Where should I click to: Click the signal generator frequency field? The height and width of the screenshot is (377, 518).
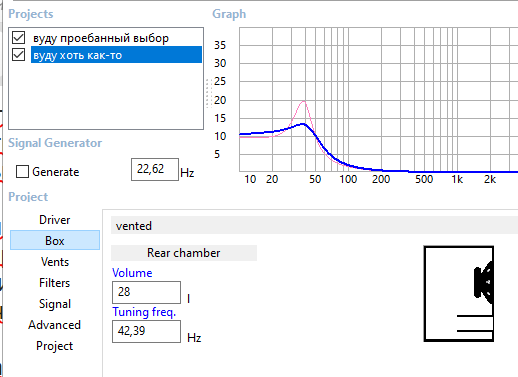tap(155, 169)
